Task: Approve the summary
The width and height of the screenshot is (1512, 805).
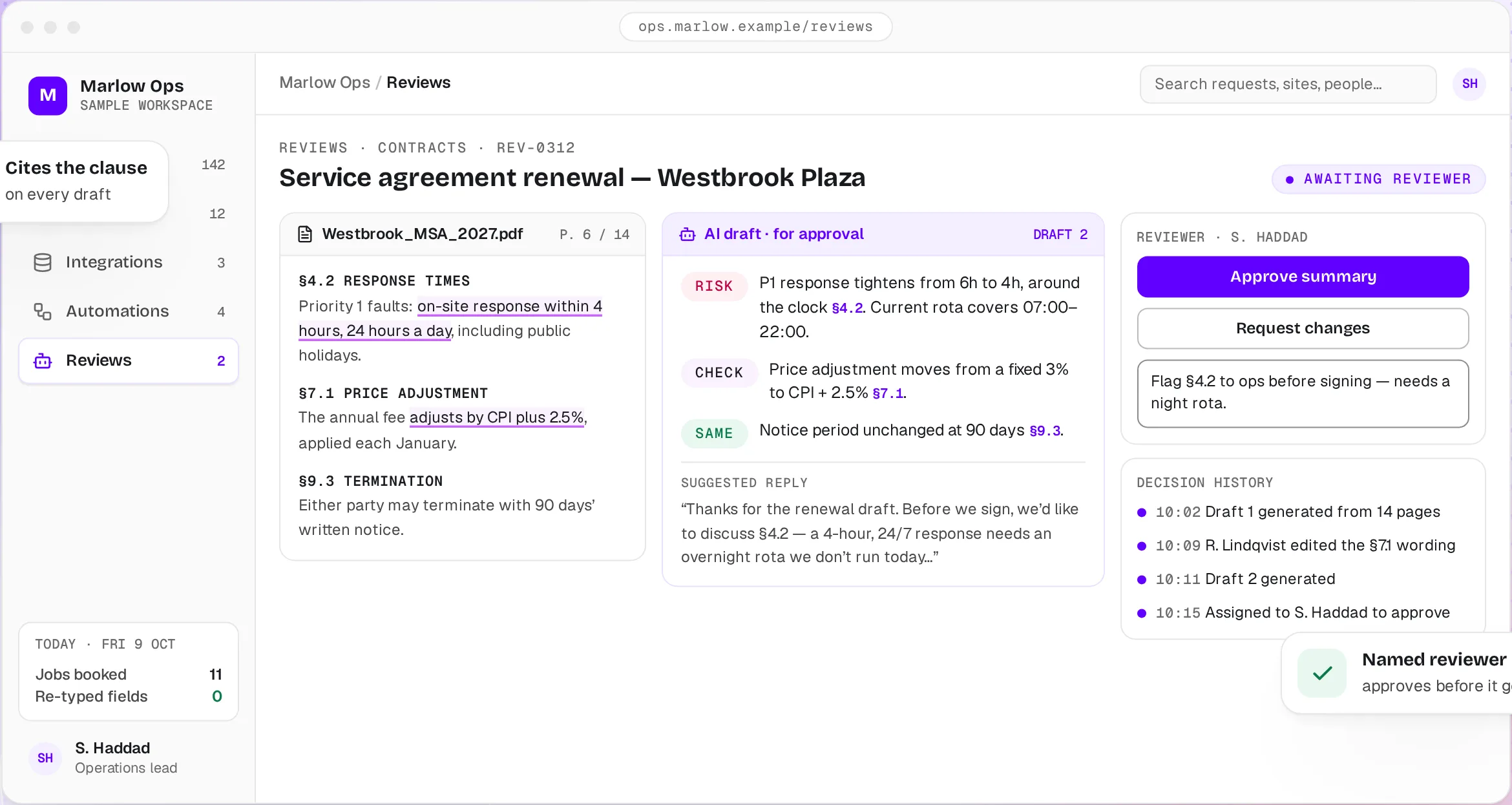Action: point(1303,277)
